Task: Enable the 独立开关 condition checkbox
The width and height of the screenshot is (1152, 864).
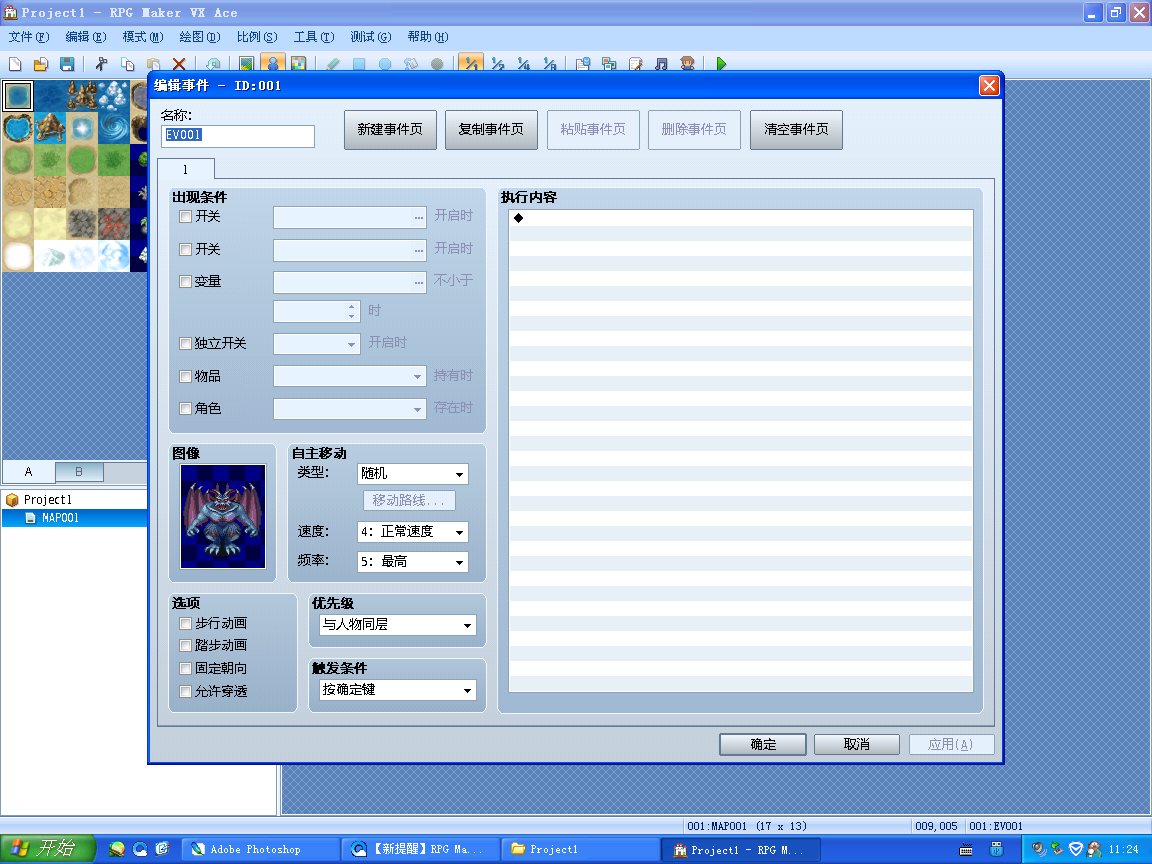Action: (x=186, y=344)
